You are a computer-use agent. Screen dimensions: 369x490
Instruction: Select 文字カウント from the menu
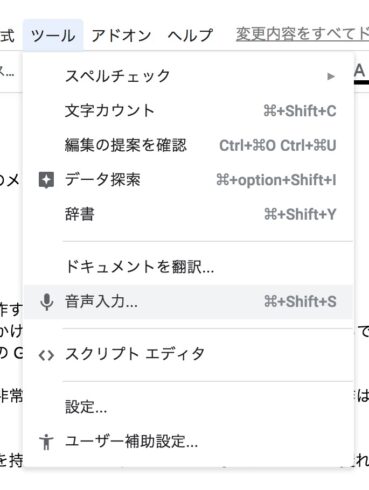pyautogui.click(x=188, y=111)
